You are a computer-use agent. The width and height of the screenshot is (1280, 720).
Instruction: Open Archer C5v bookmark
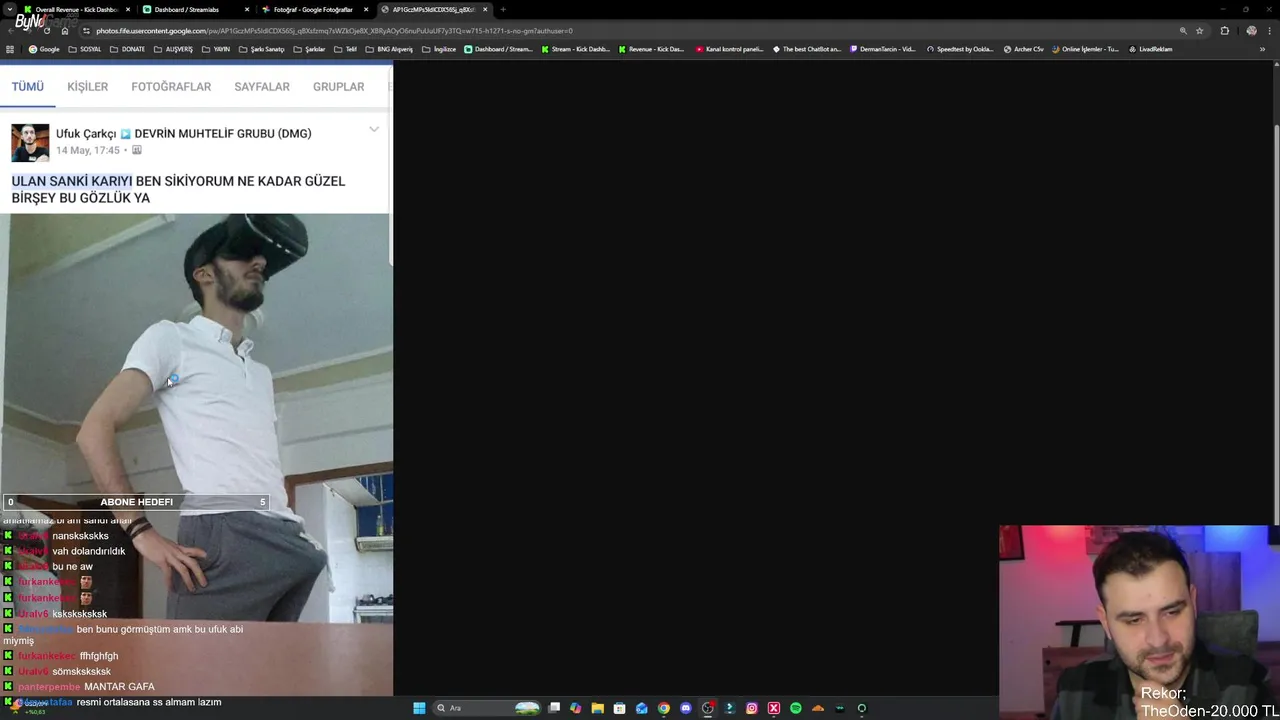1023,49
